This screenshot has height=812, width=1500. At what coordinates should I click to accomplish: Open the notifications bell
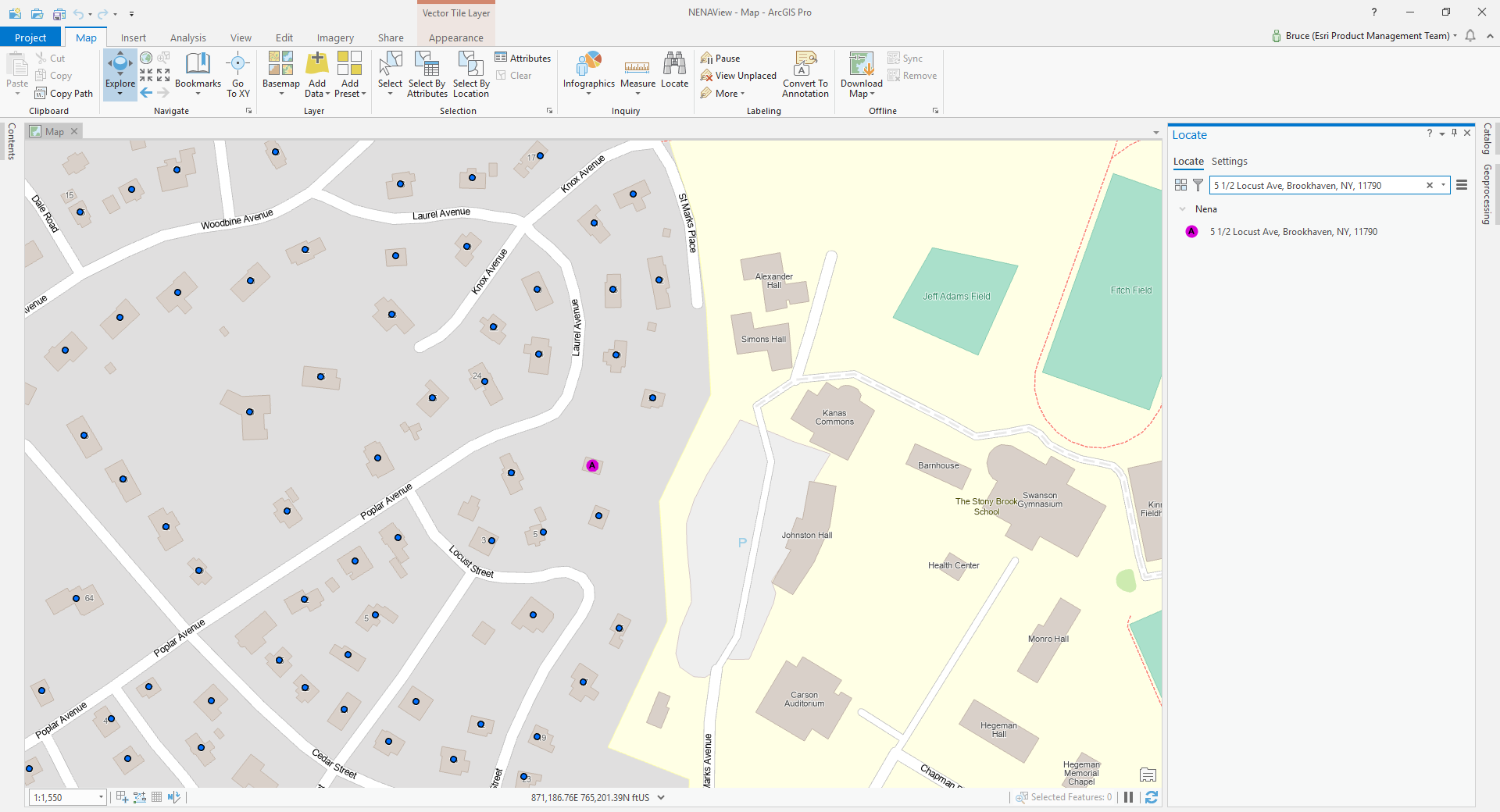tap(1470, 36)
